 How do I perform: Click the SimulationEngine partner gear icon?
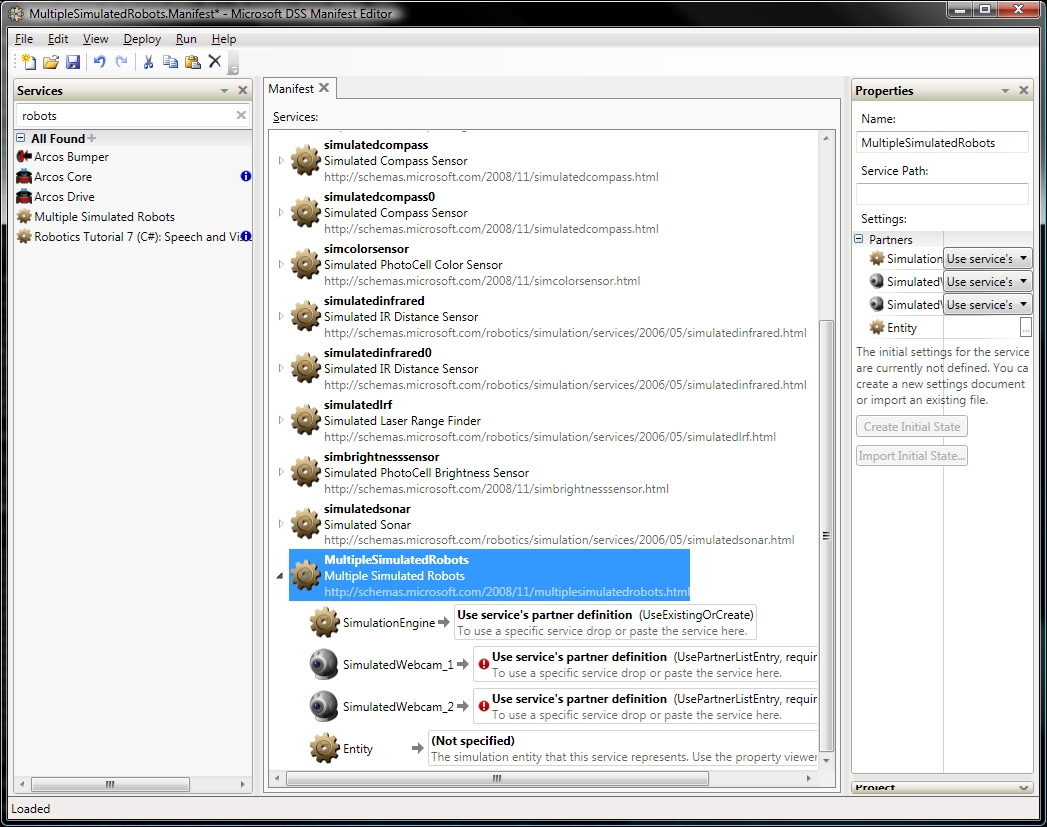(x=325, y=622)
